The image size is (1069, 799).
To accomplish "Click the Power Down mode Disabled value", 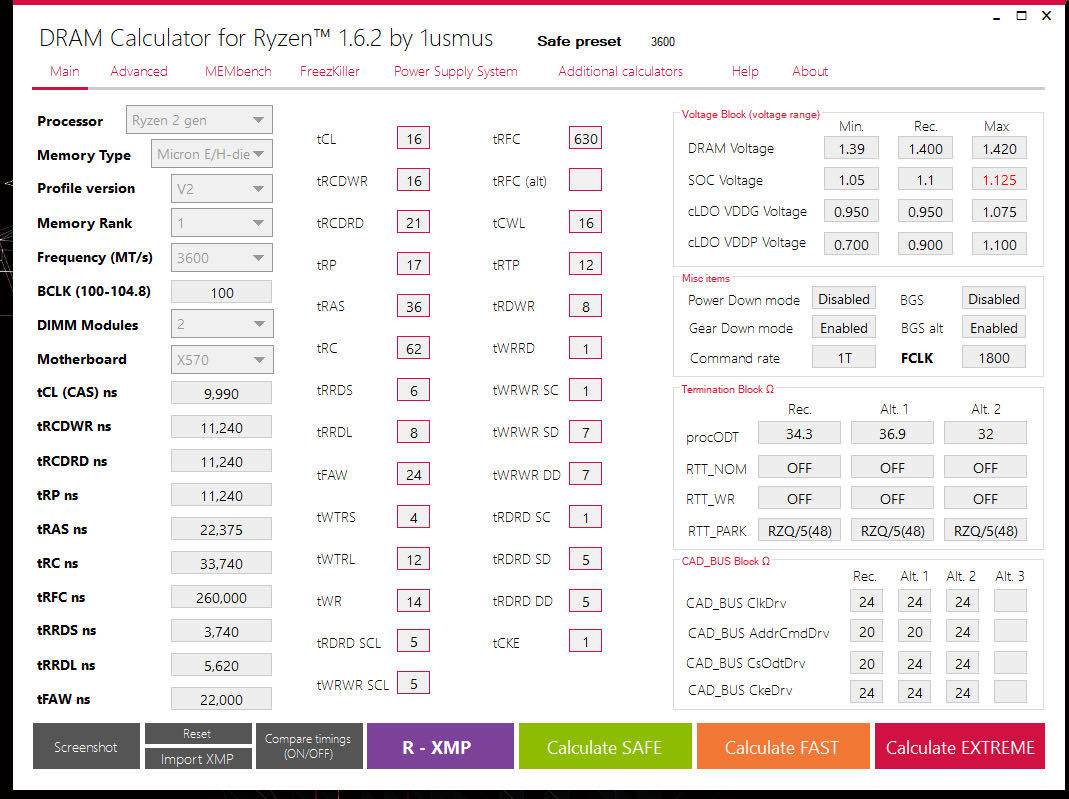I will 843,299.
